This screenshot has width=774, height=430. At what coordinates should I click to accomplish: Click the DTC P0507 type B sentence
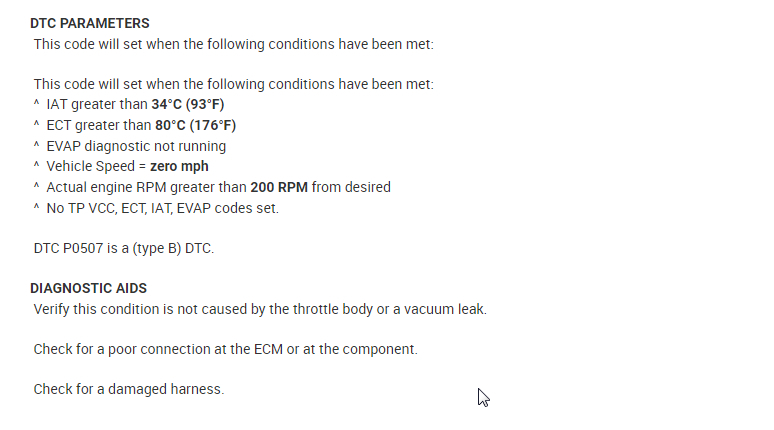click(x=123, y=248)
